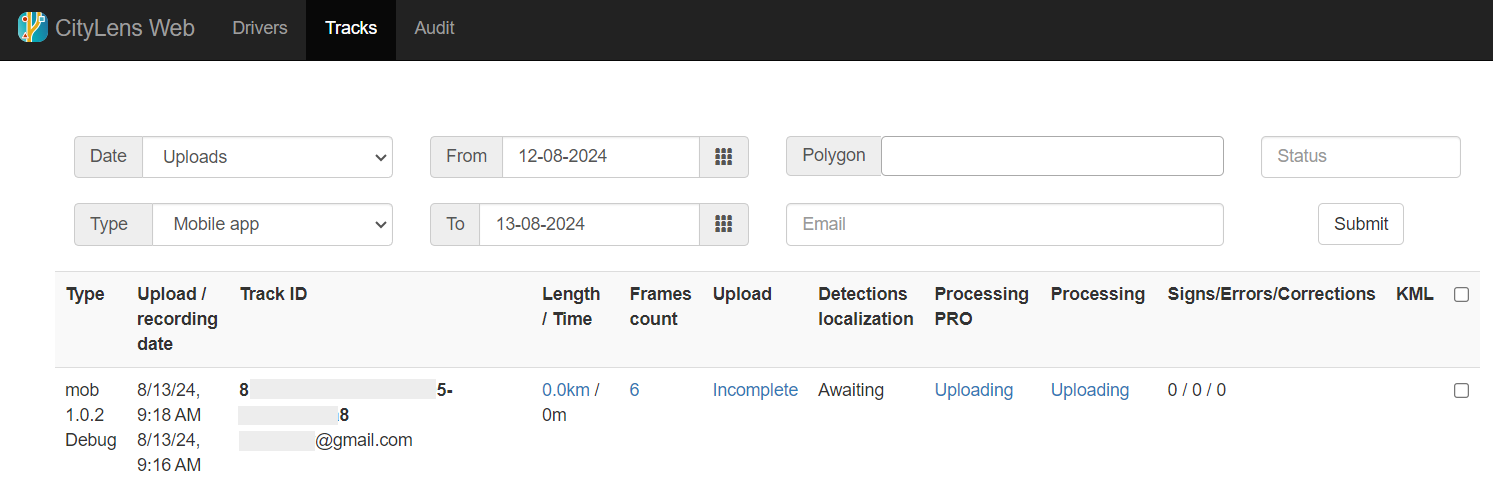
Task: Click the 0.0km length link
Action: 566,390
